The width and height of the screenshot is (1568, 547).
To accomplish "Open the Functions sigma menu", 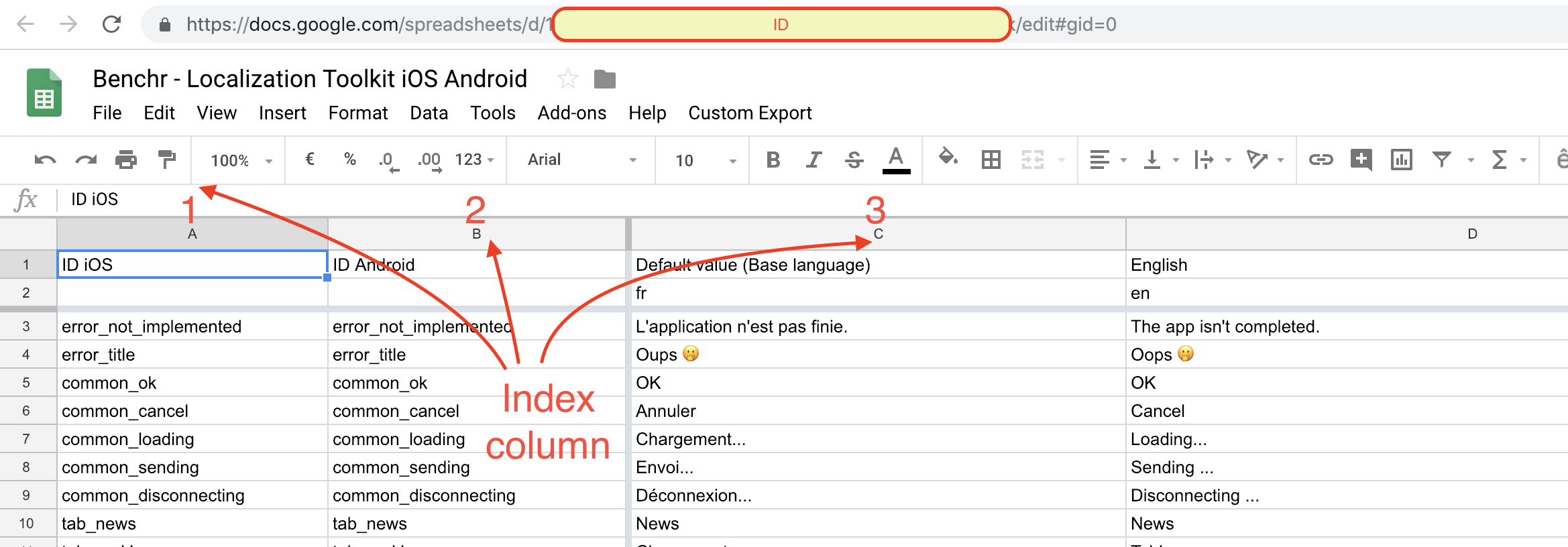I will 1500,160.
